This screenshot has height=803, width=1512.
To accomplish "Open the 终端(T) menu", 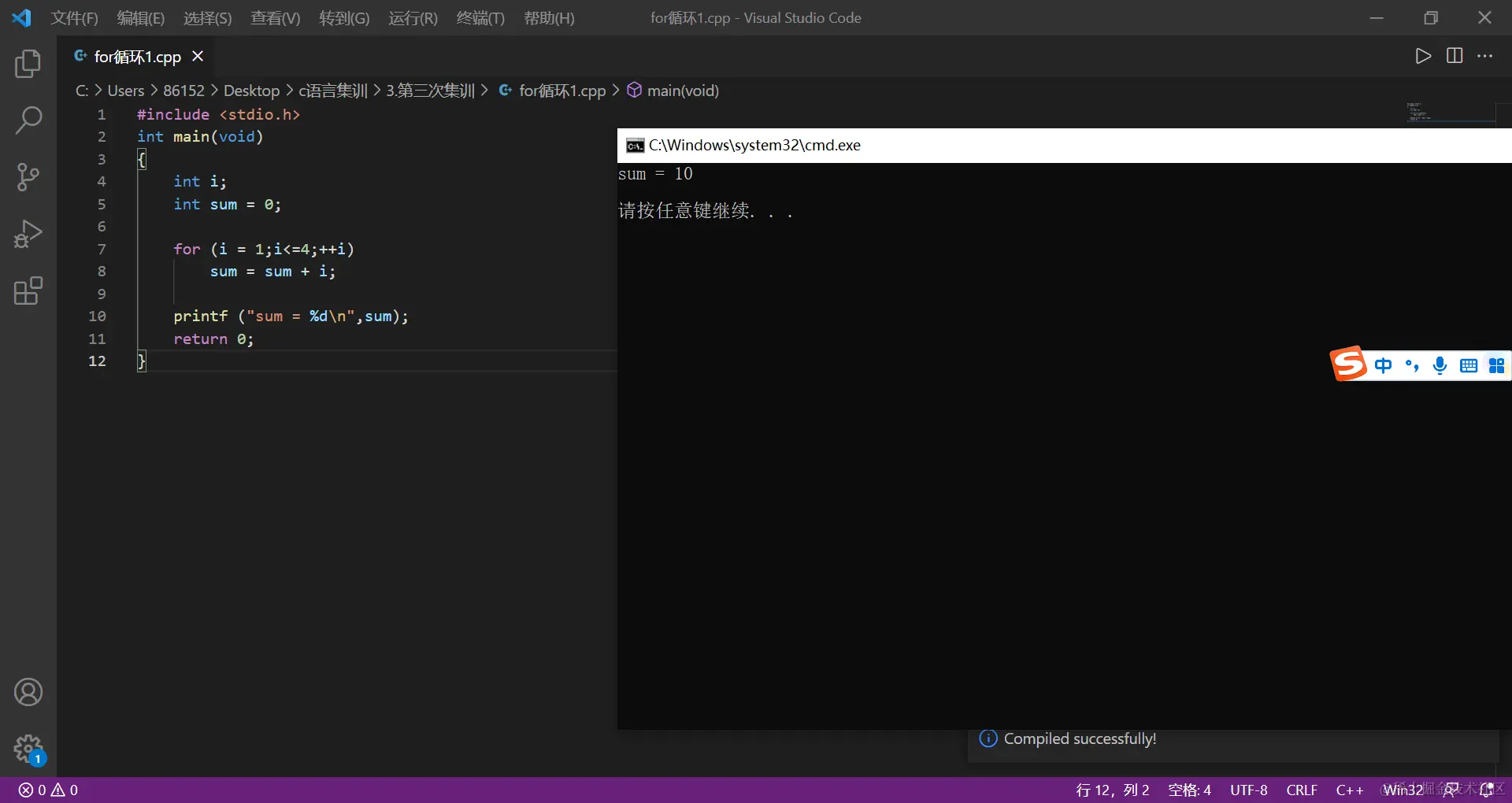I will [x=480, y=18].
